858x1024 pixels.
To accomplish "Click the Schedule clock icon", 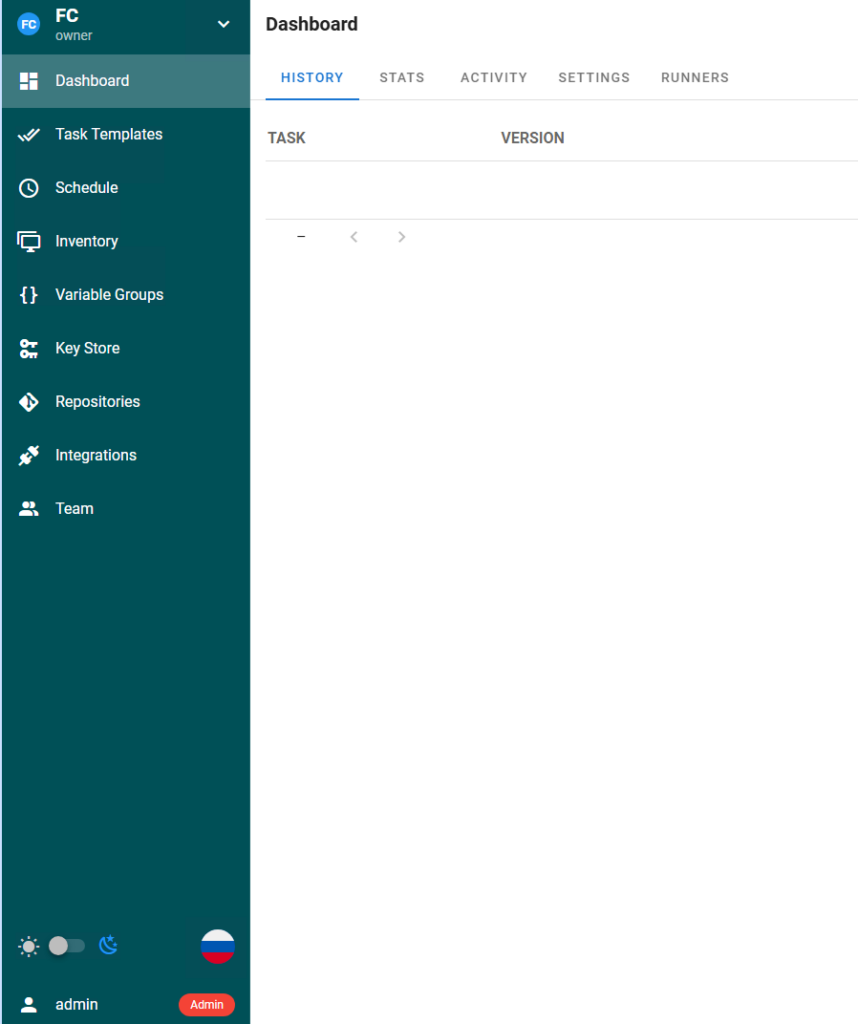I will (x=29, y=188).
